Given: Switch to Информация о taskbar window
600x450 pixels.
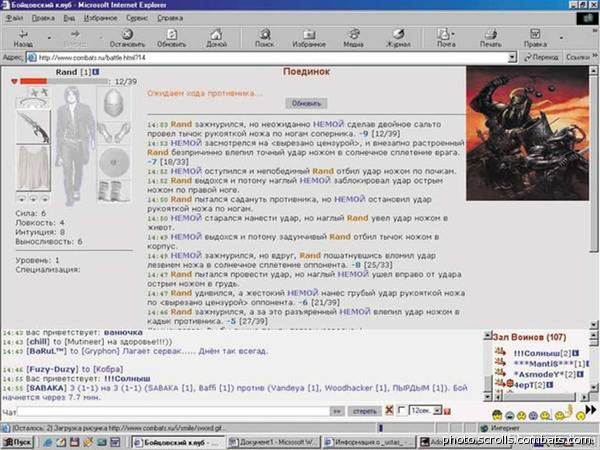Looking at the screenshot, I should (x=368, y=442).
